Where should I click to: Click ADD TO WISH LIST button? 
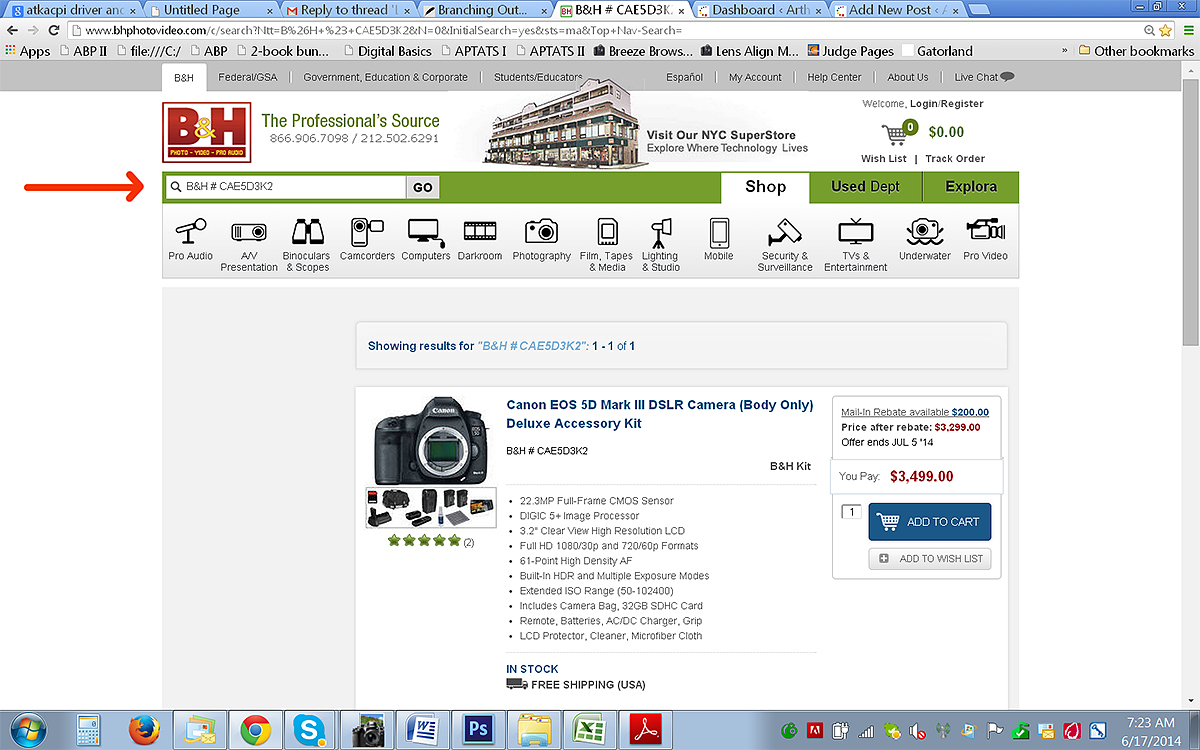point(930,559)
